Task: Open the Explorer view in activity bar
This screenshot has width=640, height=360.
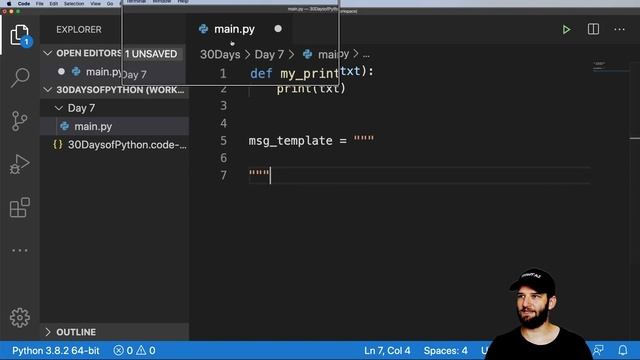Action: coord(19,35)
